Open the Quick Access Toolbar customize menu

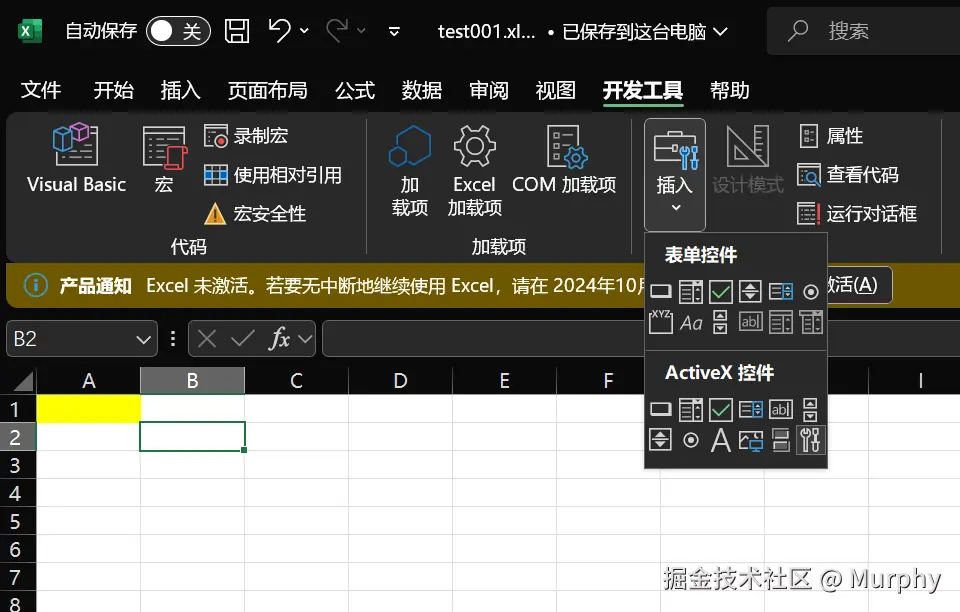point(394,31)
